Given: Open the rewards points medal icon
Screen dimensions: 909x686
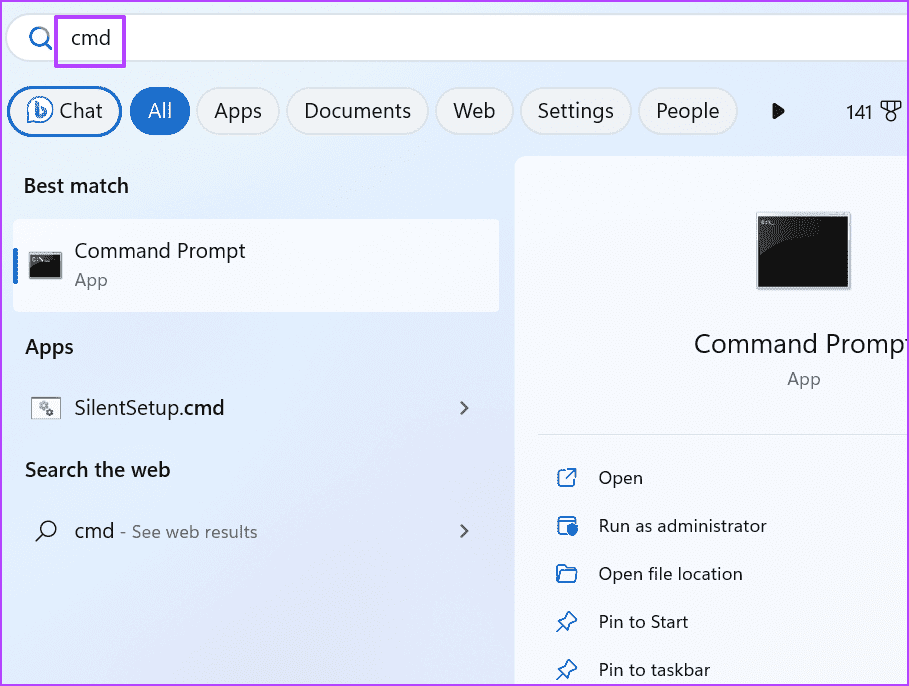Looking at the screenshot, I should 891,111.
